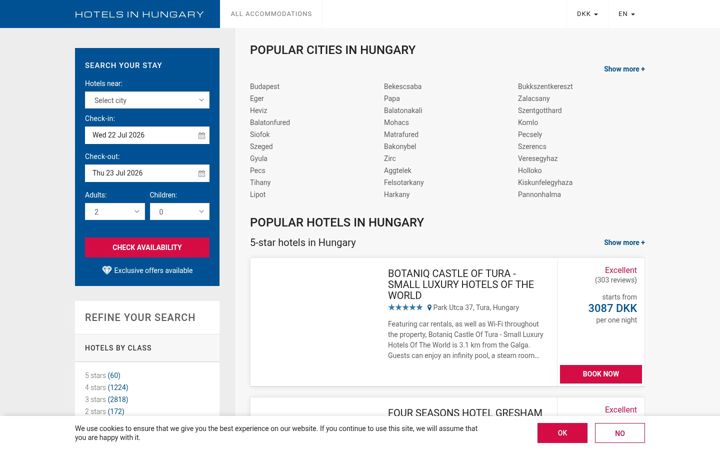
Task: Open the Children count dropdown
Action: click(180, 212)
